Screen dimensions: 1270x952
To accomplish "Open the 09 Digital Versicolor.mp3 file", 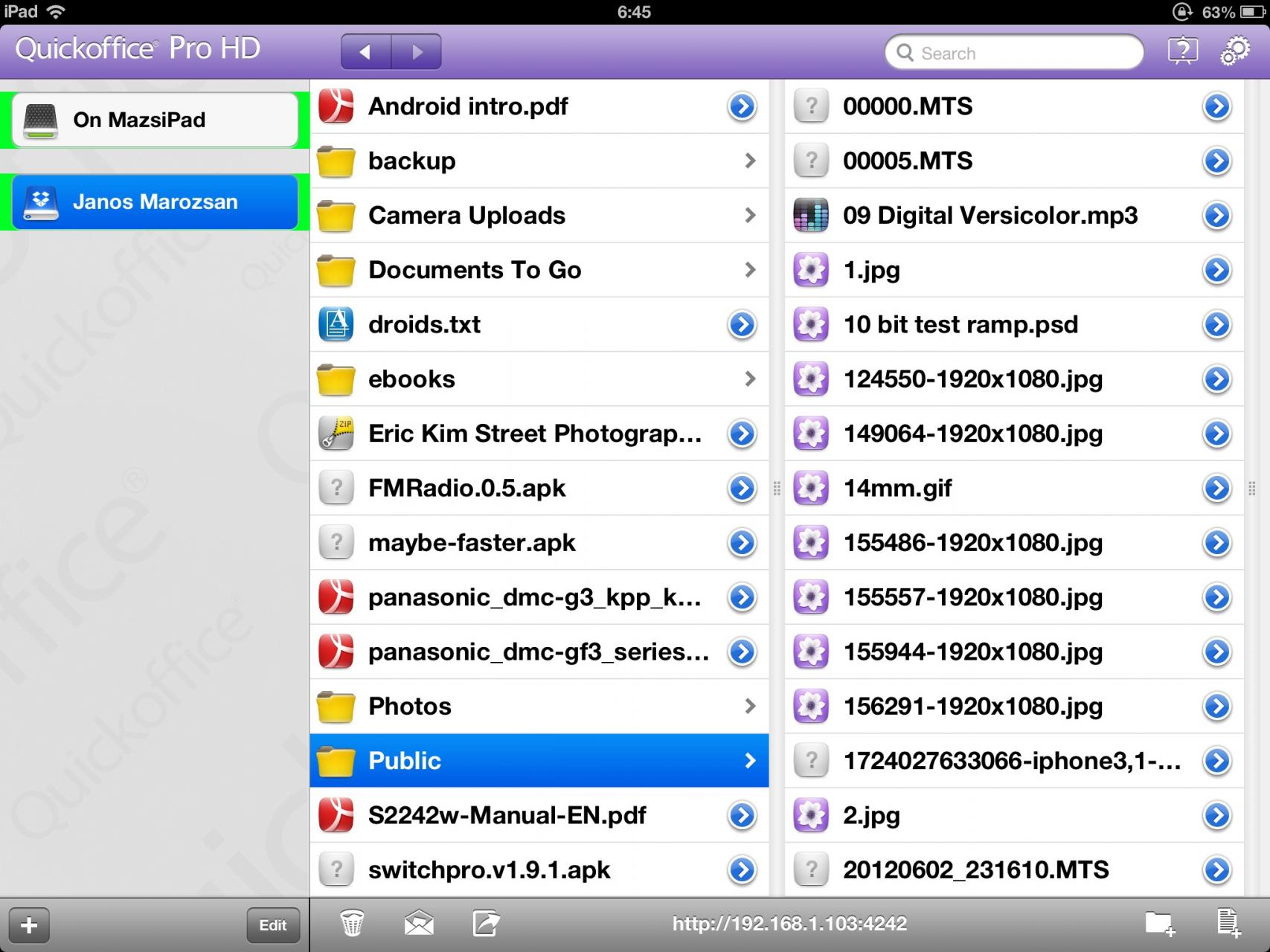I will click(1014, 216).
